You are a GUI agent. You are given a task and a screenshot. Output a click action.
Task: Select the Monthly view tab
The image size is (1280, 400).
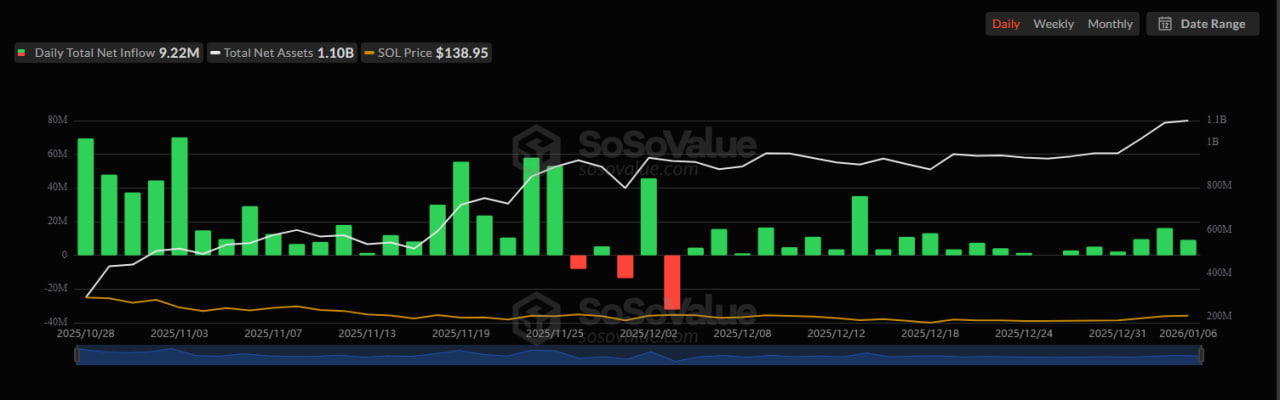tap(1110, 24)
